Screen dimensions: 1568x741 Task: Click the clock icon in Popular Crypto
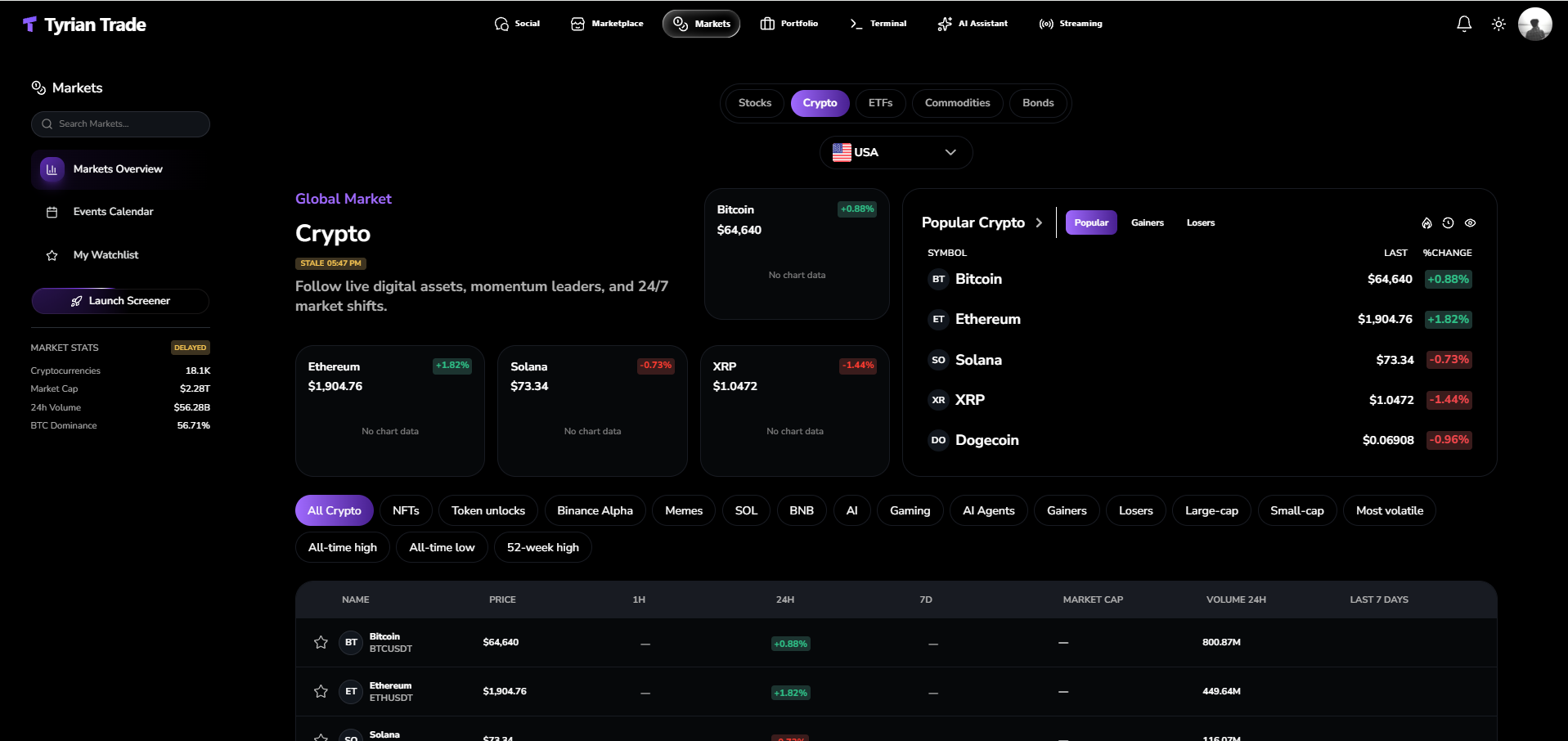coord(1448,222)
